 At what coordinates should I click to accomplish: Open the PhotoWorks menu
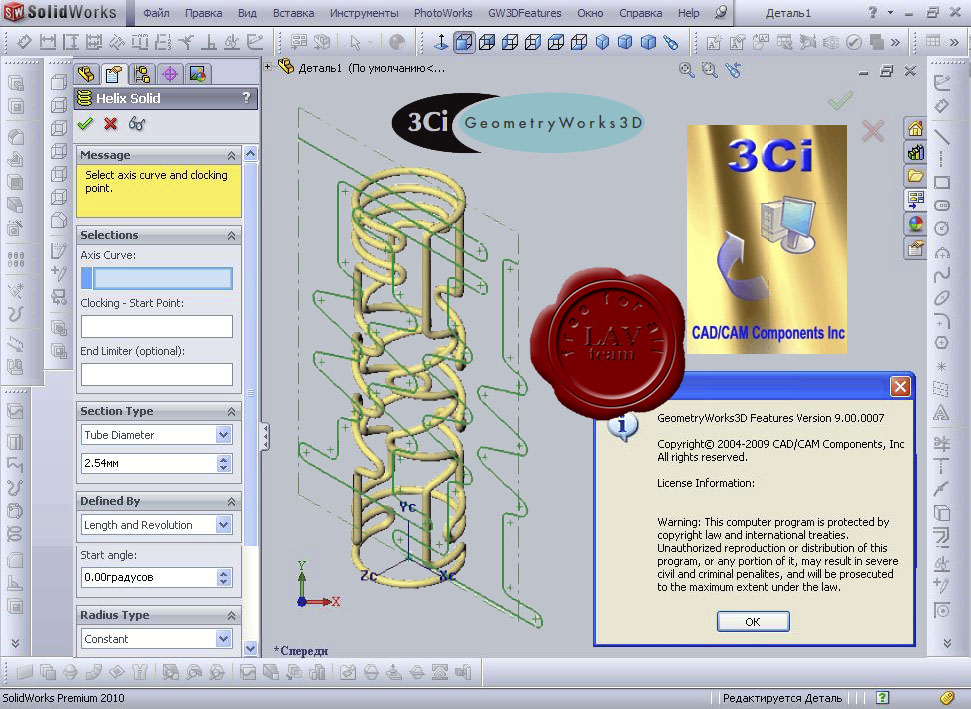443,13
